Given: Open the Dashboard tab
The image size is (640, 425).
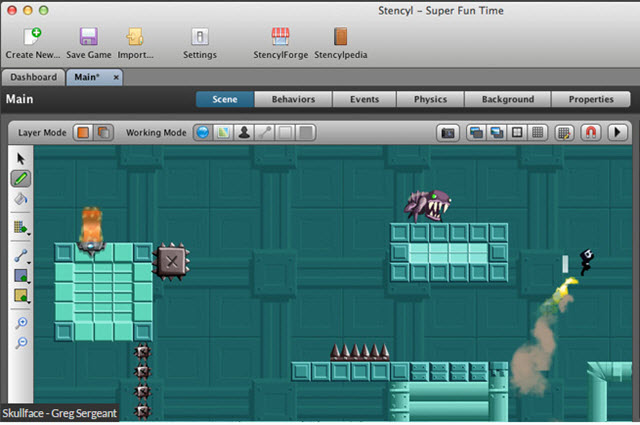Looking at the screenshot, I should [33, 77].
